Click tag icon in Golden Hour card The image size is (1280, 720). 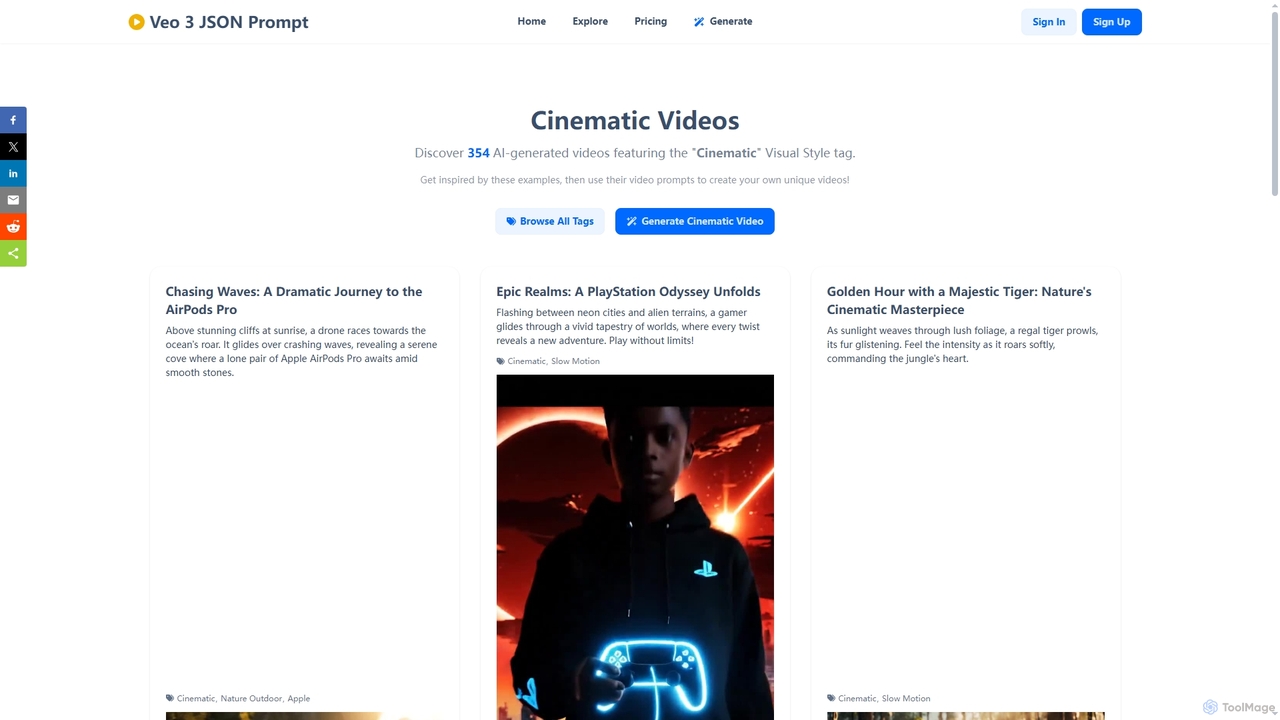tap(831, 698)
